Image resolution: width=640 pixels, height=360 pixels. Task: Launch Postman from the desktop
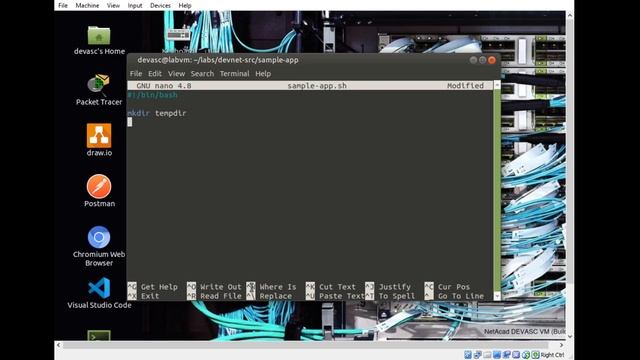(99, 187)
